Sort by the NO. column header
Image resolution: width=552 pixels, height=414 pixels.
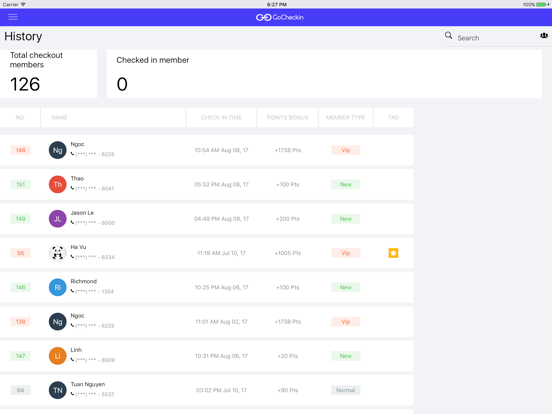(x=20, y=117)
